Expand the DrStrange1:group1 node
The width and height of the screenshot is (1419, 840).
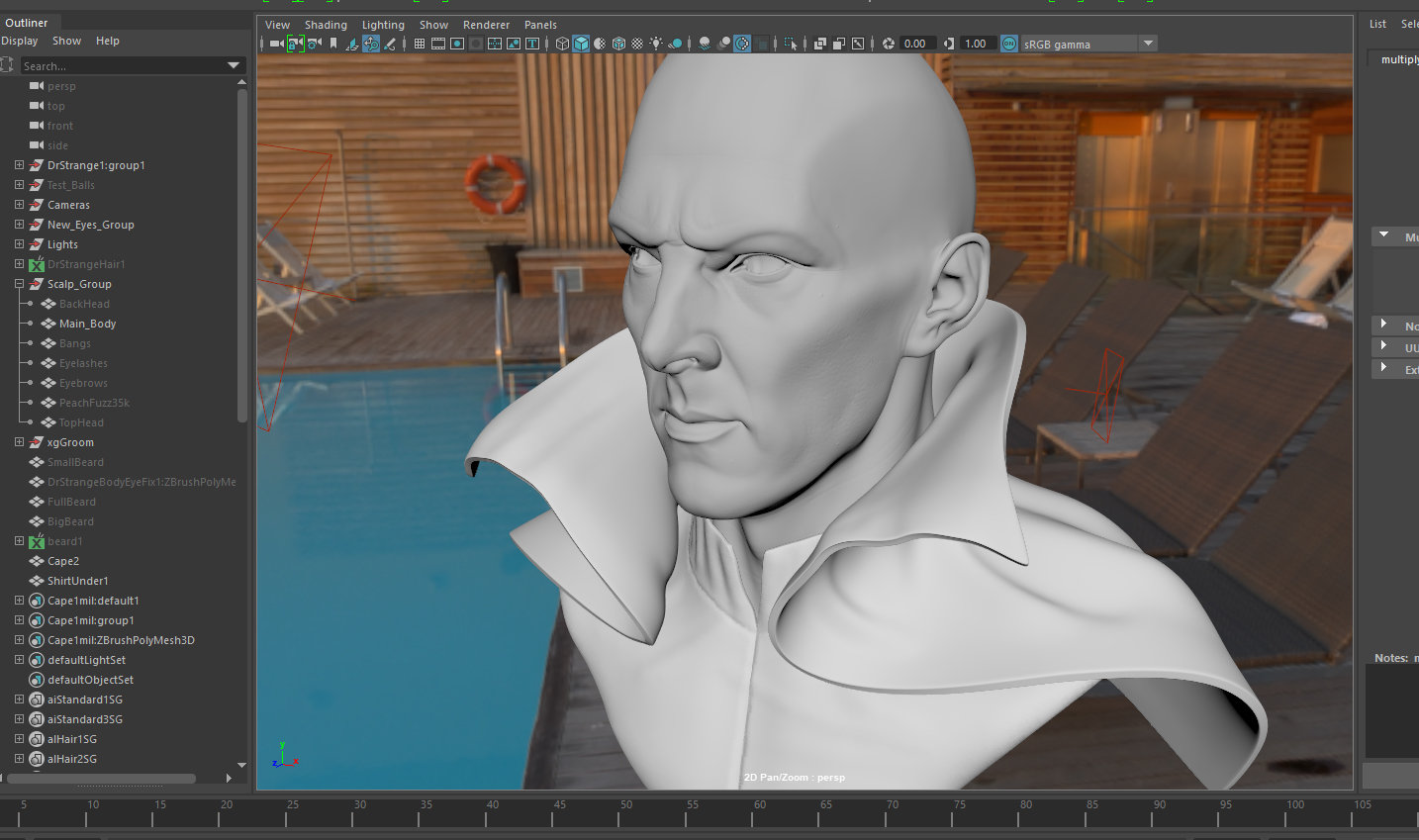[19, 165]
